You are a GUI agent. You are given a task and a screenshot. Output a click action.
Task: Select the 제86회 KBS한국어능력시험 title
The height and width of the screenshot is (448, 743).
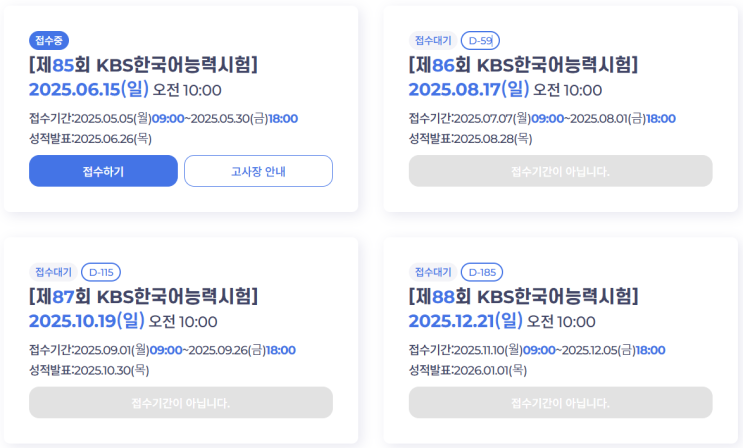point(523,66)
